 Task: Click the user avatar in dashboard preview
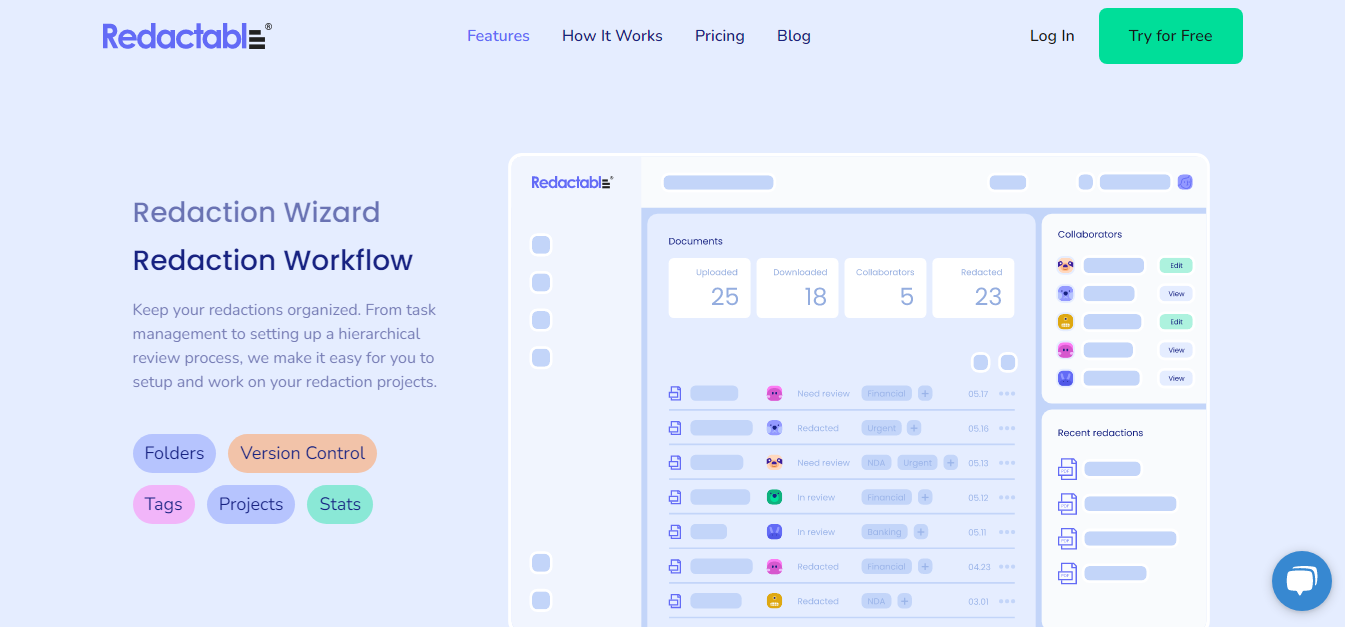pyautogui.click(x=1185, y=182)
